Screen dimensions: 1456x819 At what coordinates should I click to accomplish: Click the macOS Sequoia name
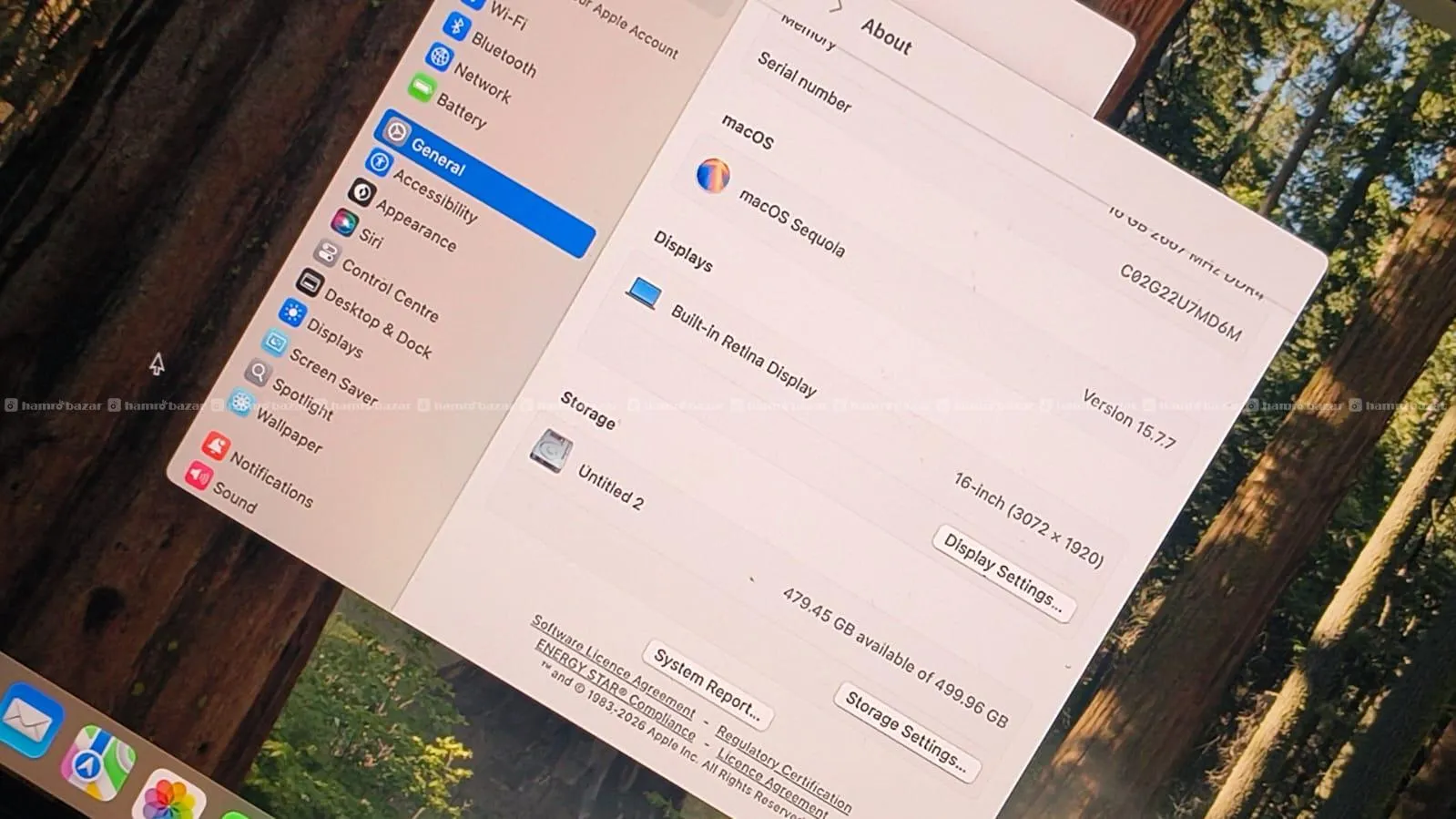[791, 223]
